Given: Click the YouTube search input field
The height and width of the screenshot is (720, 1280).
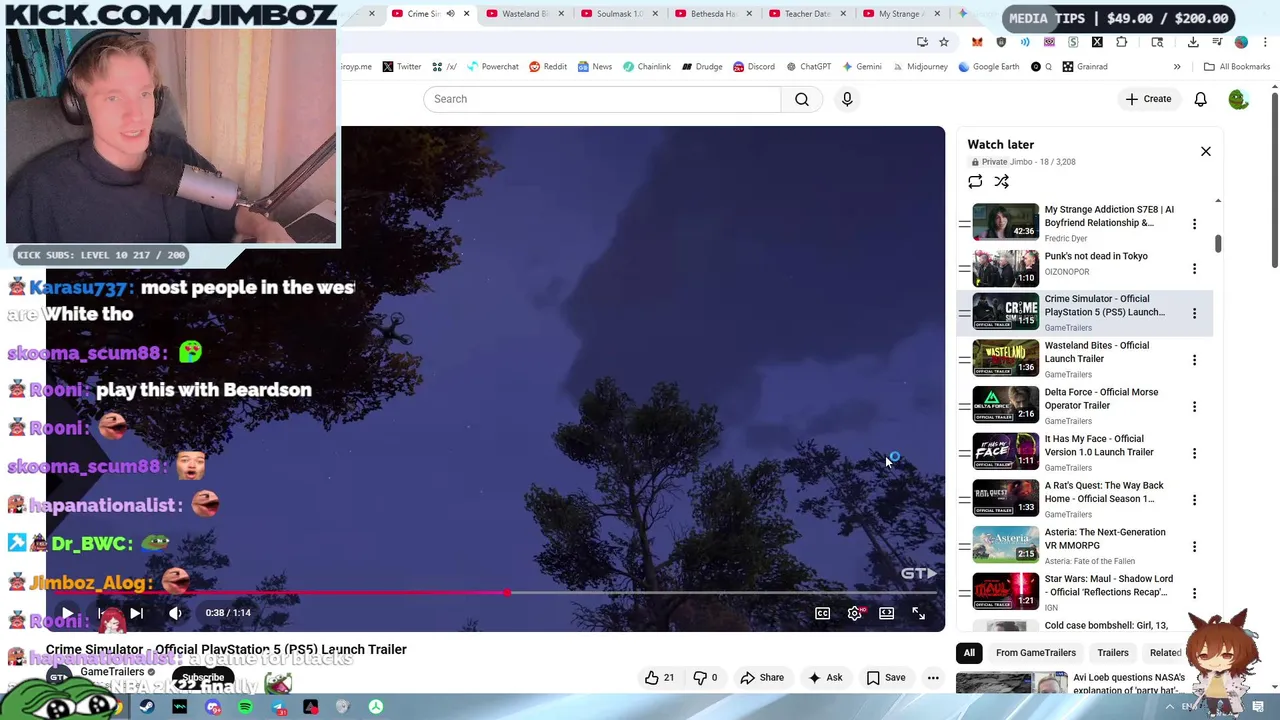Looking at the screenshot, I should coord(602,99).
